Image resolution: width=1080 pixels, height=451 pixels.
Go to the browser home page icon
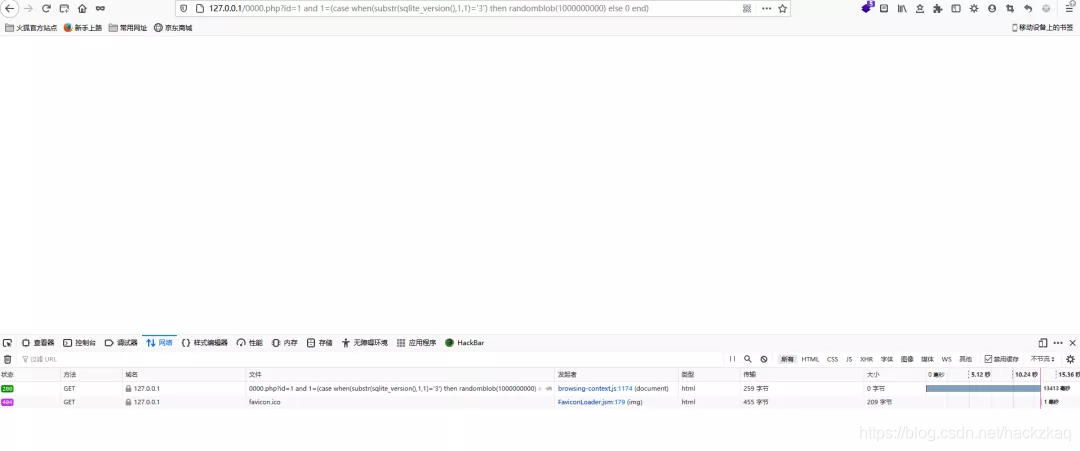tap(82, 9)
